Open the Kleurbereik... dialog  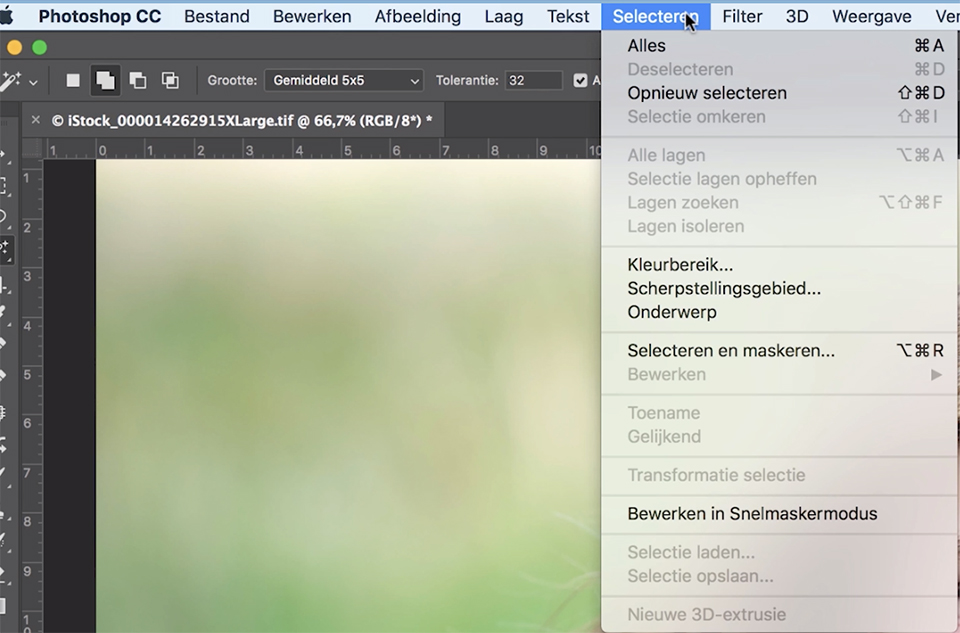[x=779, y=264]
